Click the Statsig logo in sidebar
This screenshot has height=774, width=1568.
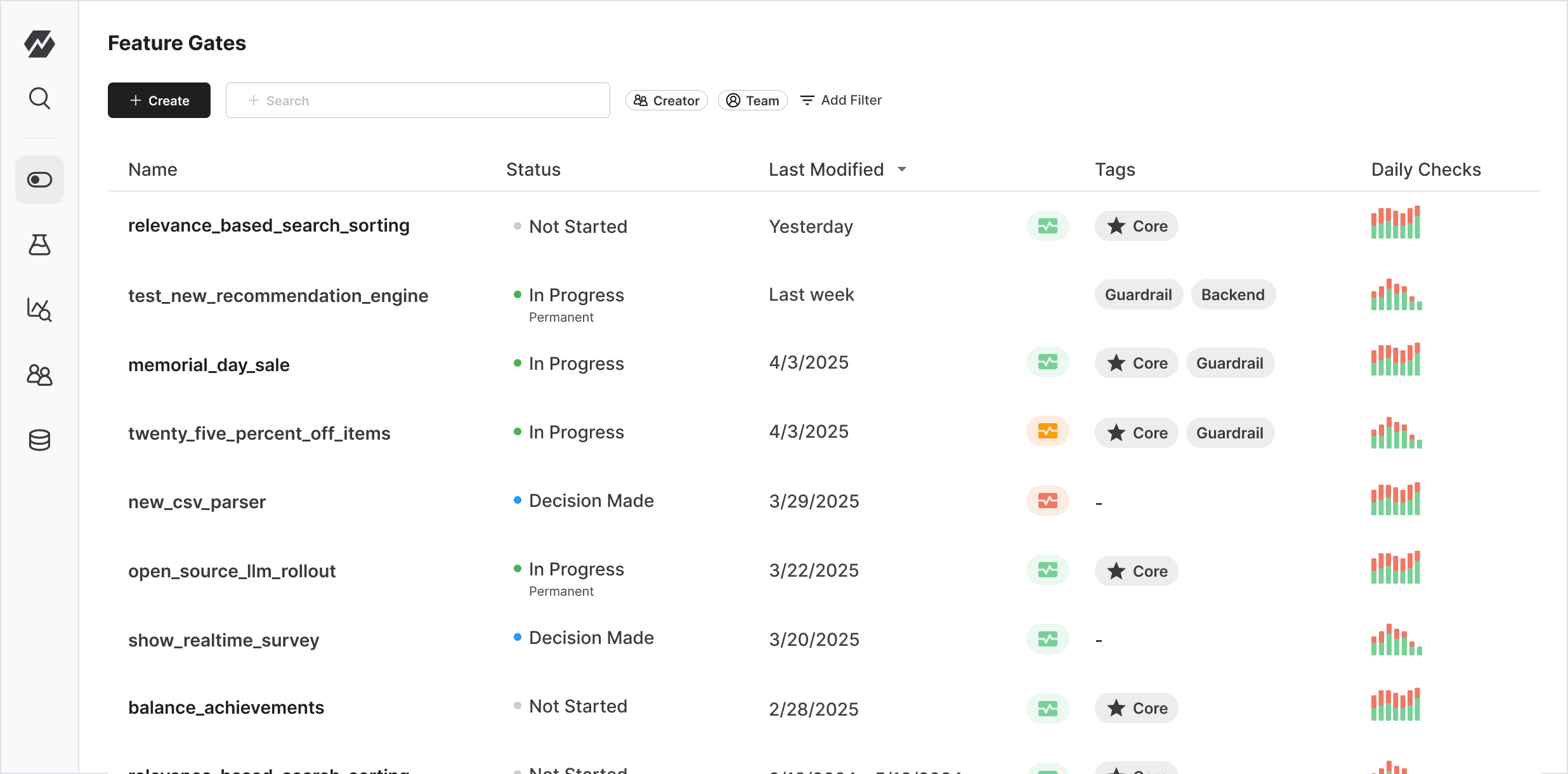(39, 44)
